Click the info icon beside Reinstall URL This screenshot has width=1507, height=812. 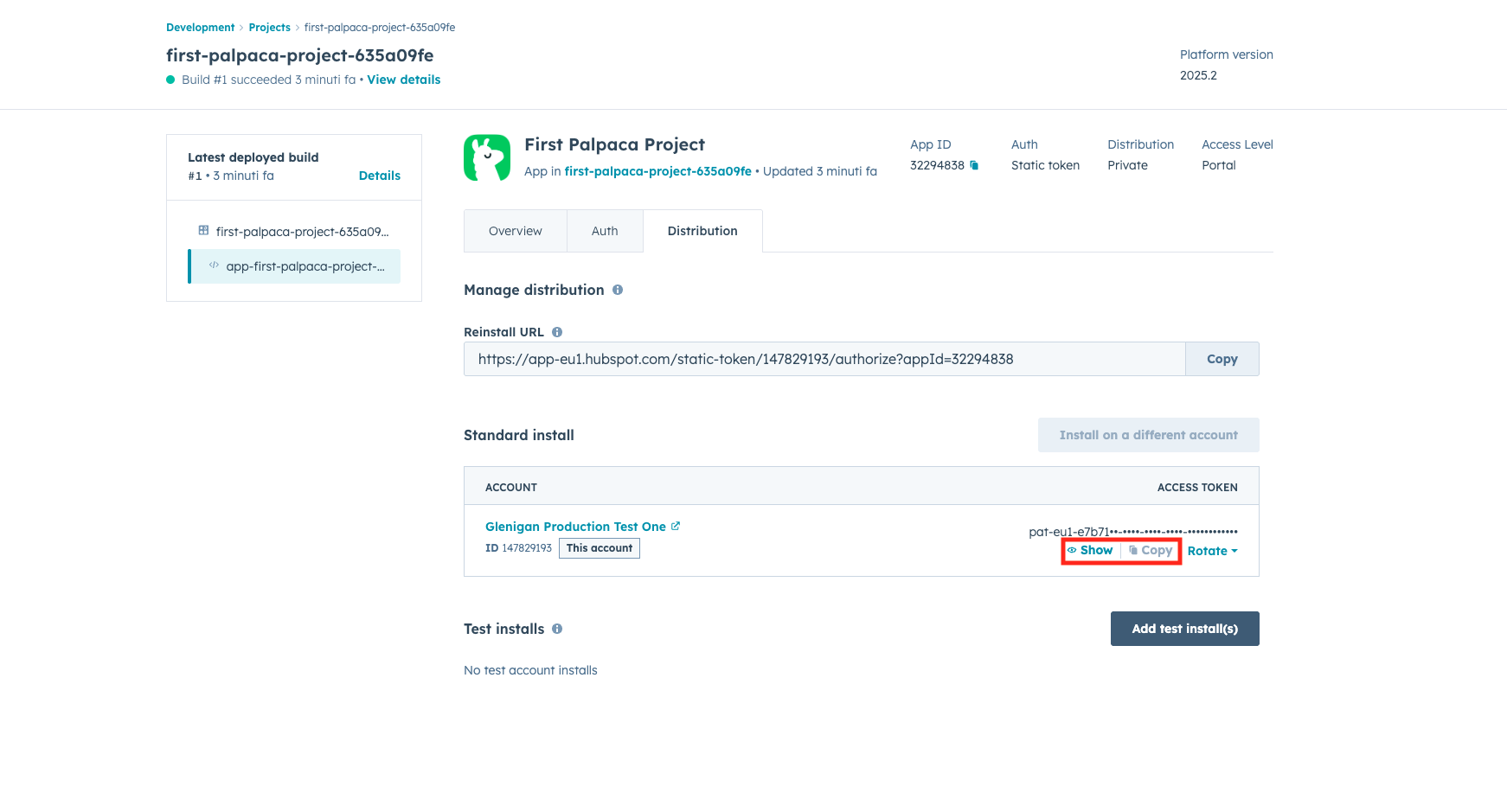tap(558, 331)
